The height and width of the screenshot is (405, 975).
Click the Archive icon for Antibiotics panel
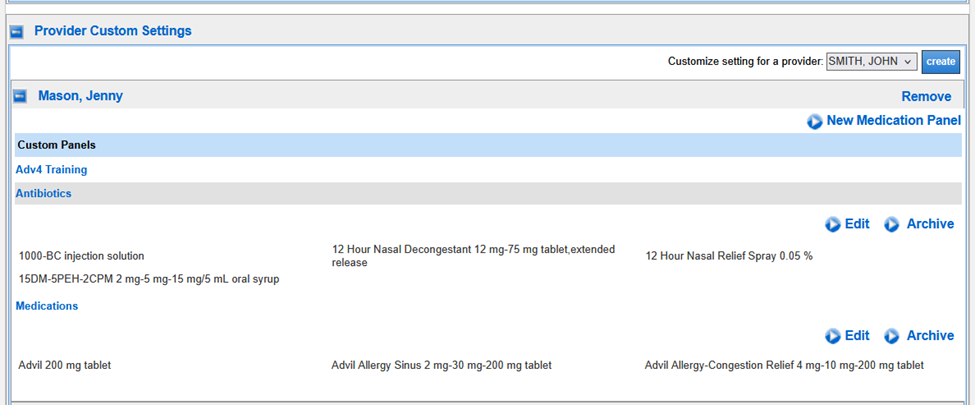click(x=892, y=225)
